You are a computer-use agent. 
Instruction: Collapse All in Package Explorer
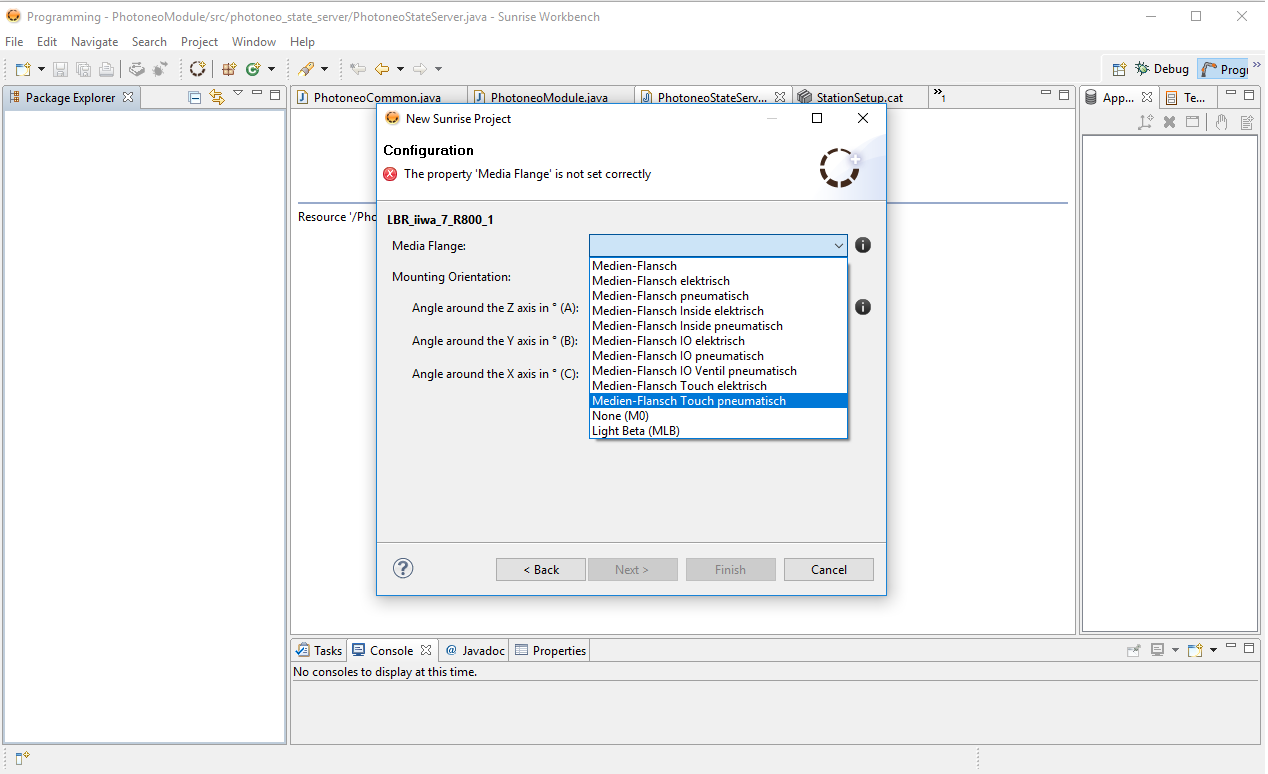tap(195, 97)
